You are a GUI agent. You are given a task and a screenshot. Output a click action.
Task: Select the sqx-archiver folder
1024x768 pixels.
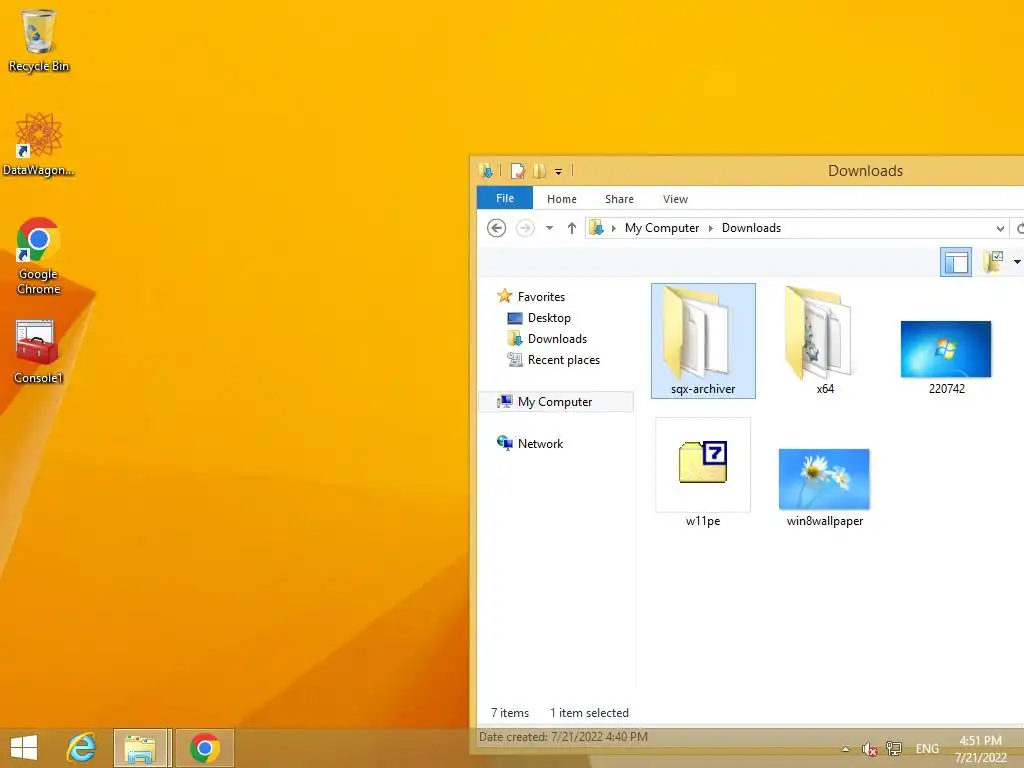pyautogui.click(x=703, y=341)
